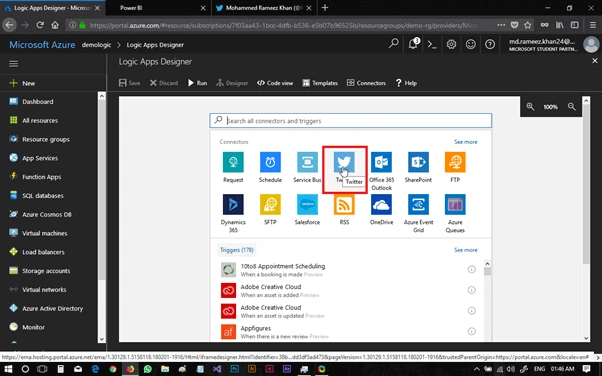This screenshot has width=602, height=376.
Task: Open the feedback smiley icon
Action: [x=471, y=44]
